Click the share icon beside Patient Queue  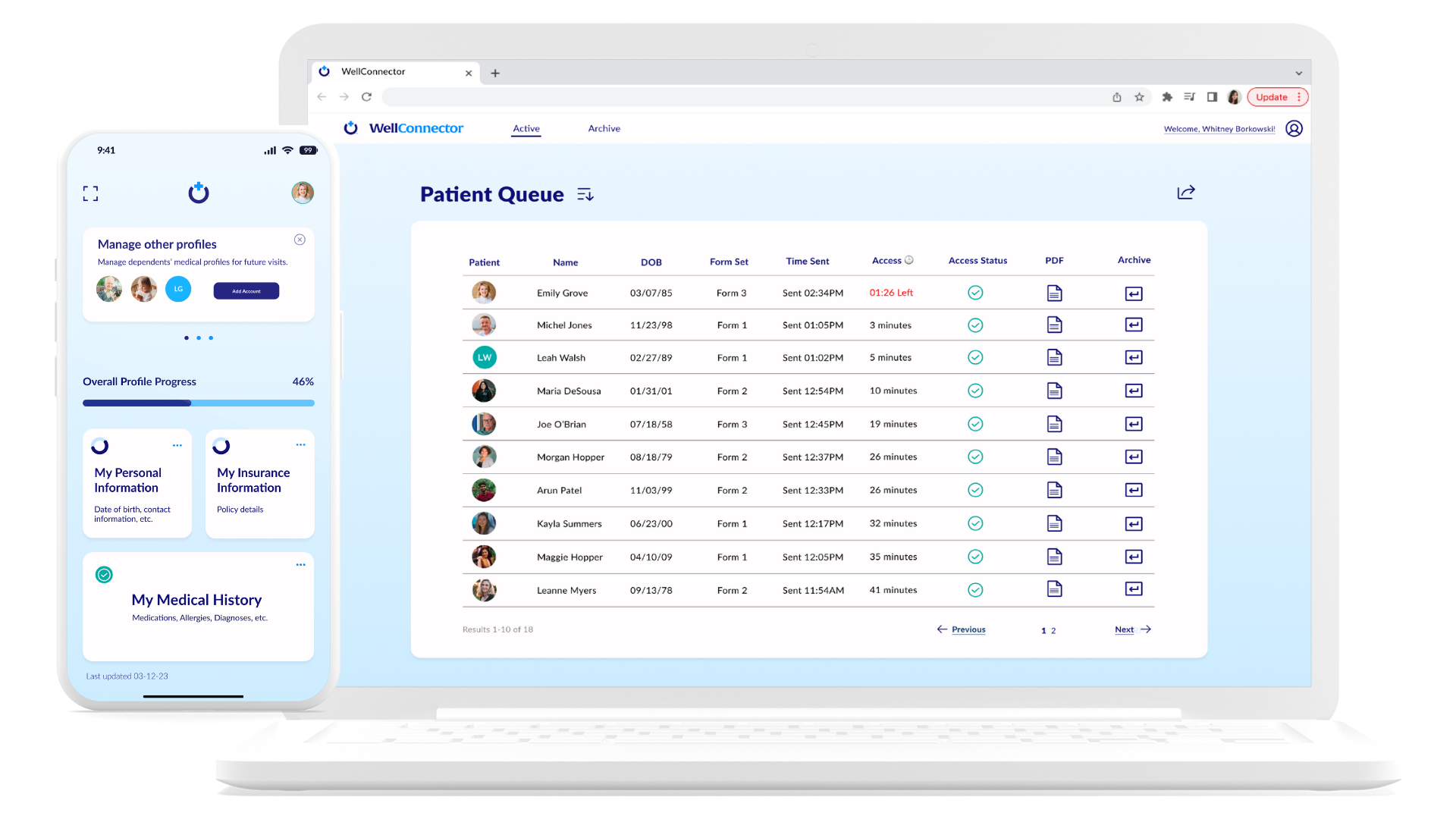click(1186, 193)
